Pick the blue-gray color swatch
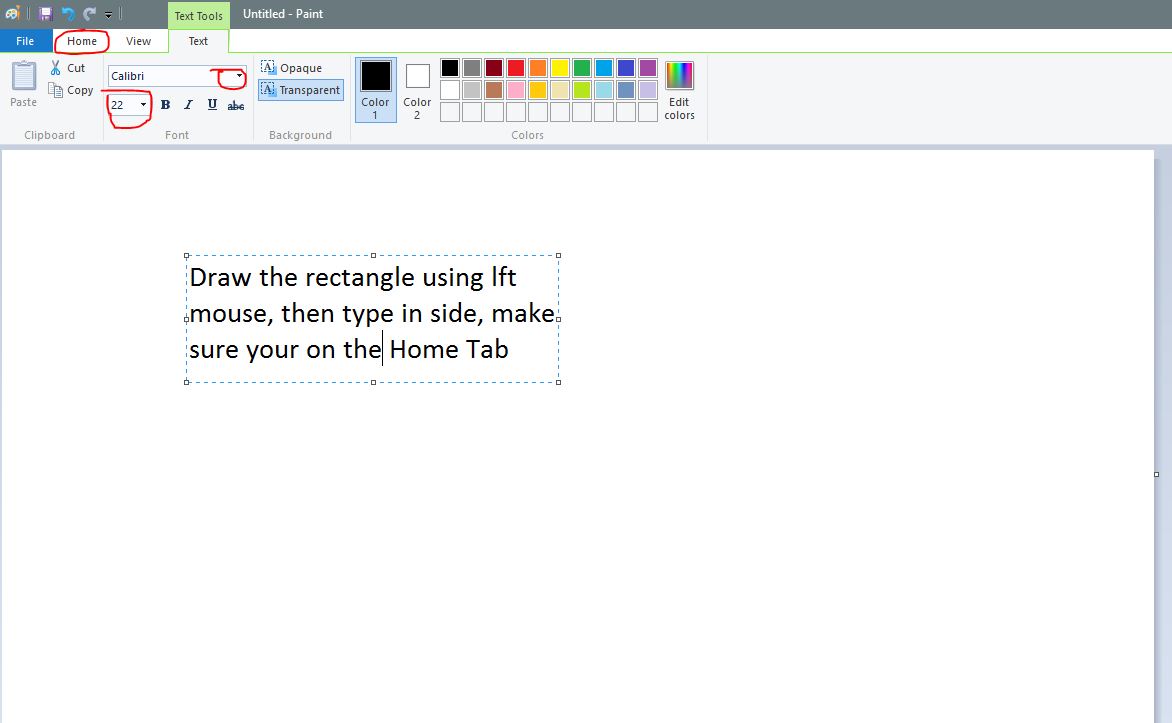Viewport: 1172px width, 723px height. [x=626, y=90]
